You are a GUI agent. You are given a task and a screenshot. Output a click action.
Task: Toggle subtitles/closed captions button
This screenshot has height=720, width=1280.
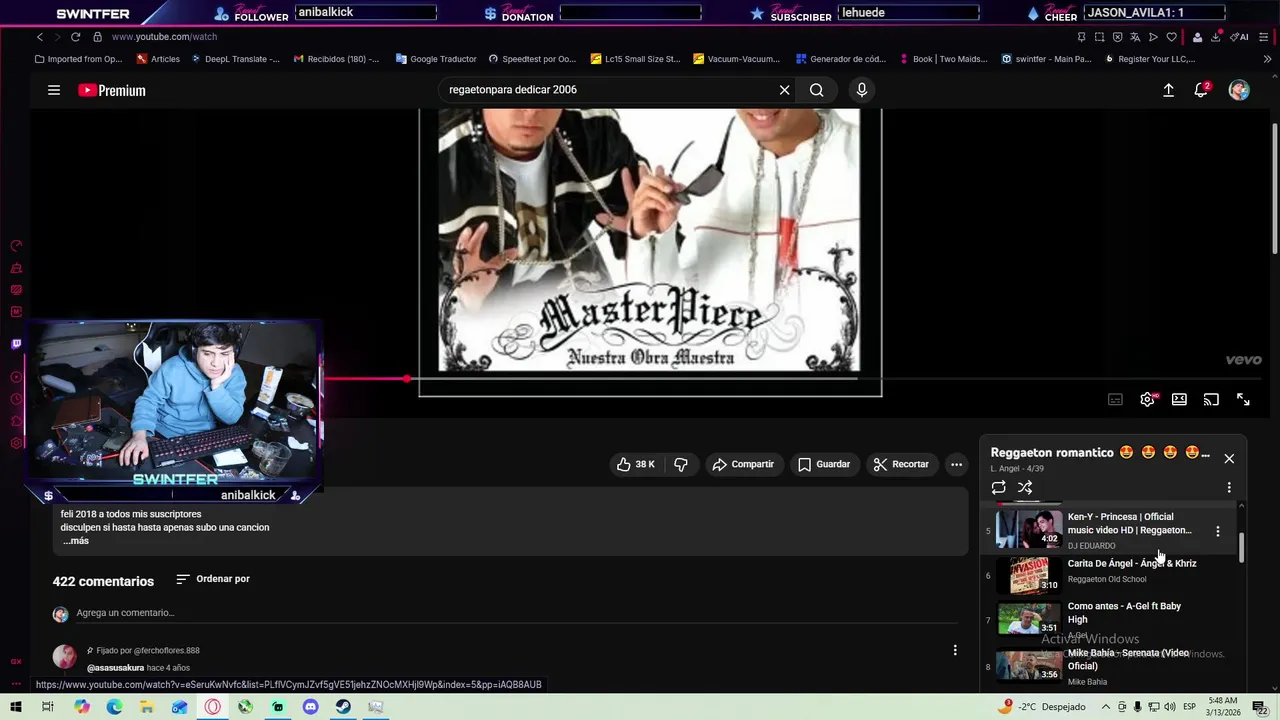point(1115,399)
